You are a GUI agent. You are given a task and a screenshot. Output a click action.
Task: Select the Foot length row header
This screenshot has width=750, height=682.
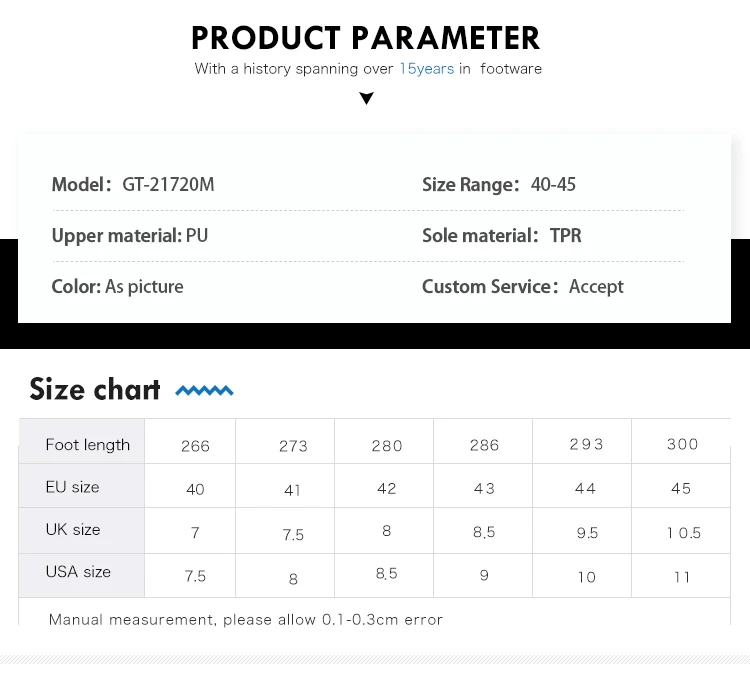point(82,441)
